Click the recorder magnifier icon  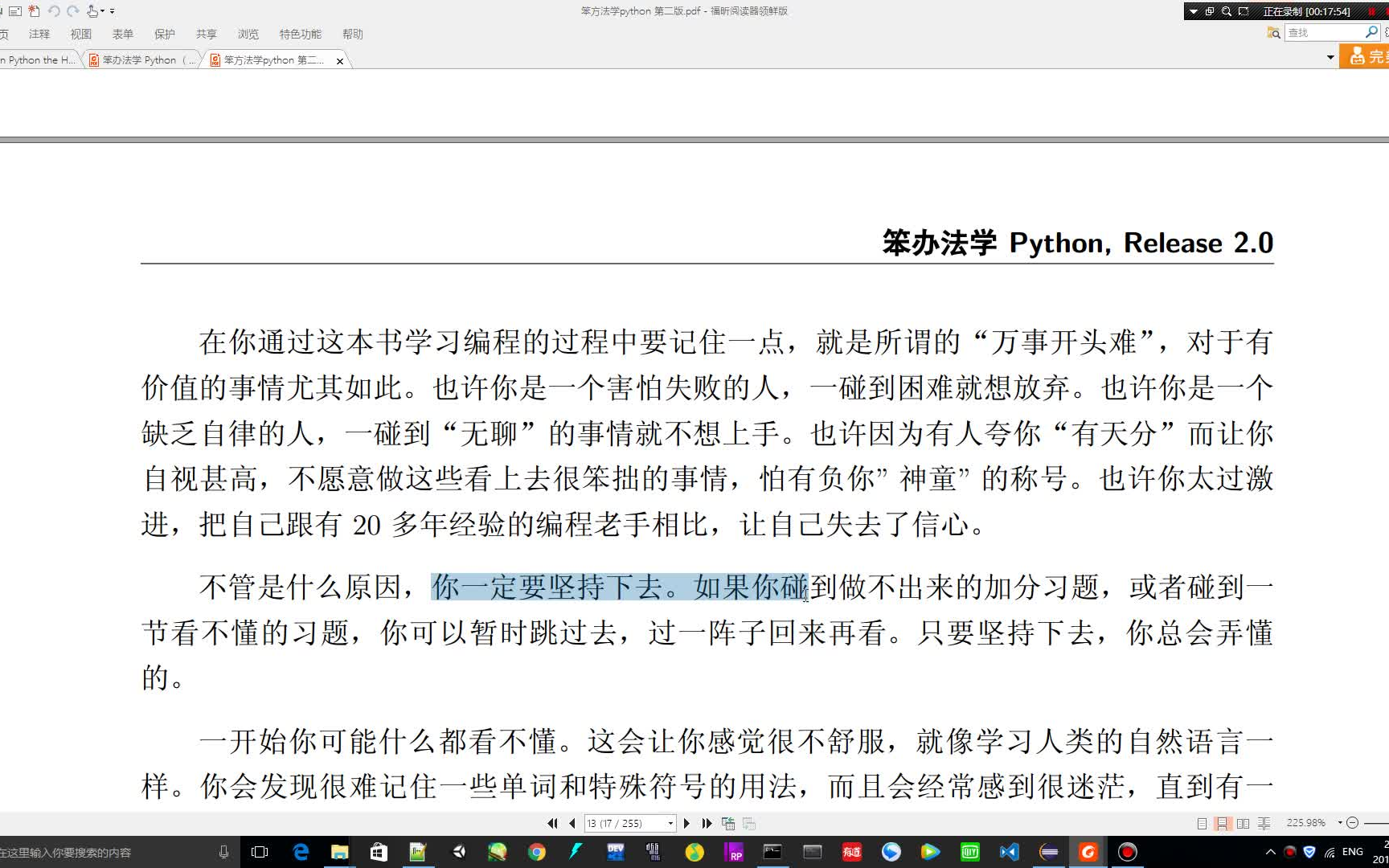tap(1227, 11)
